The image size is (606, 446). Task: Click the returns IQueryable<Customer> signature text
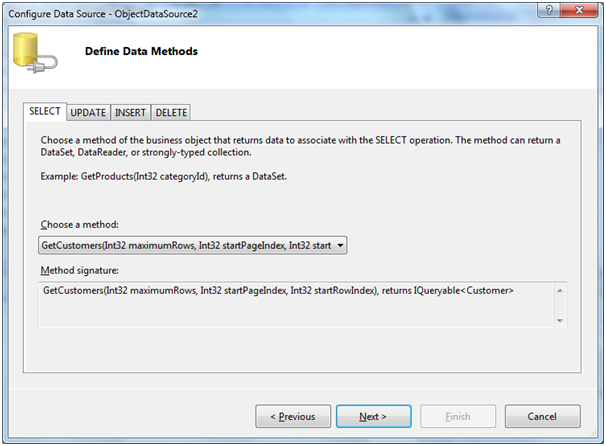(x=448, y=291)
